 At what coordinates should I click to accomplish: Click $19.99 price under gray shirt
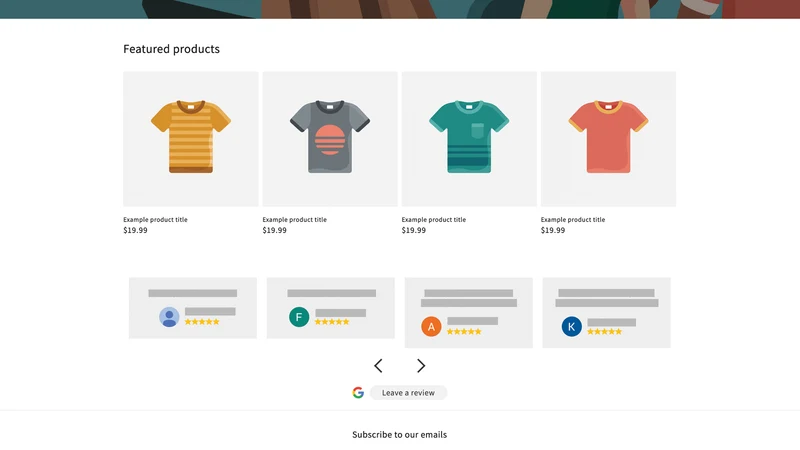274,230
